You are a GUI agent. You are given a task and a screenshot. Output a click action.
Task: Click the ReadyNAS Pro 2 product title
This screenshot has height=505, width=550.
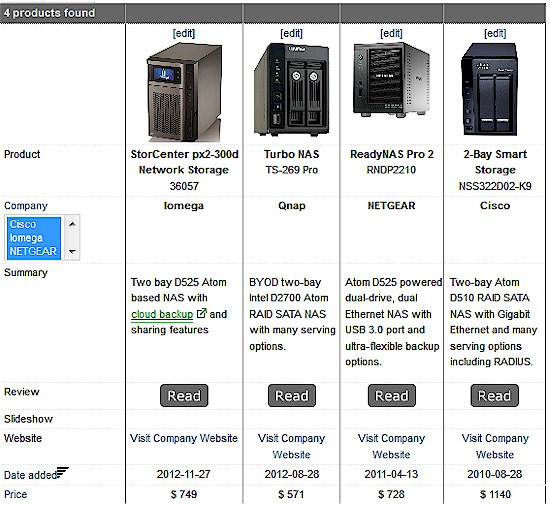pos(392,154)
